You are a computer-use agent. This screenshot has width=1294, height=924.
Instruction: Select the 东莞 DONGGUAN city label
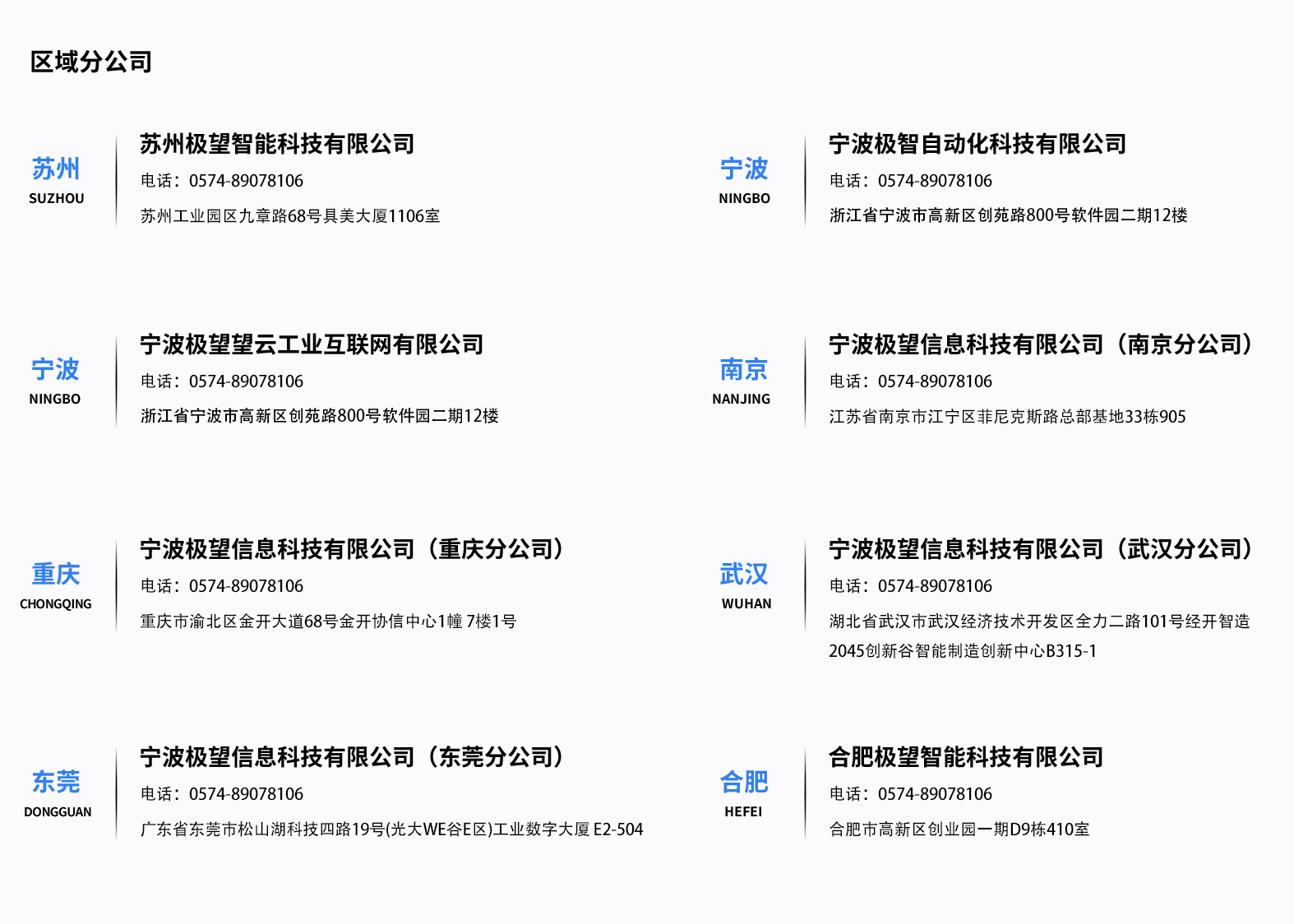pos(57,792)
